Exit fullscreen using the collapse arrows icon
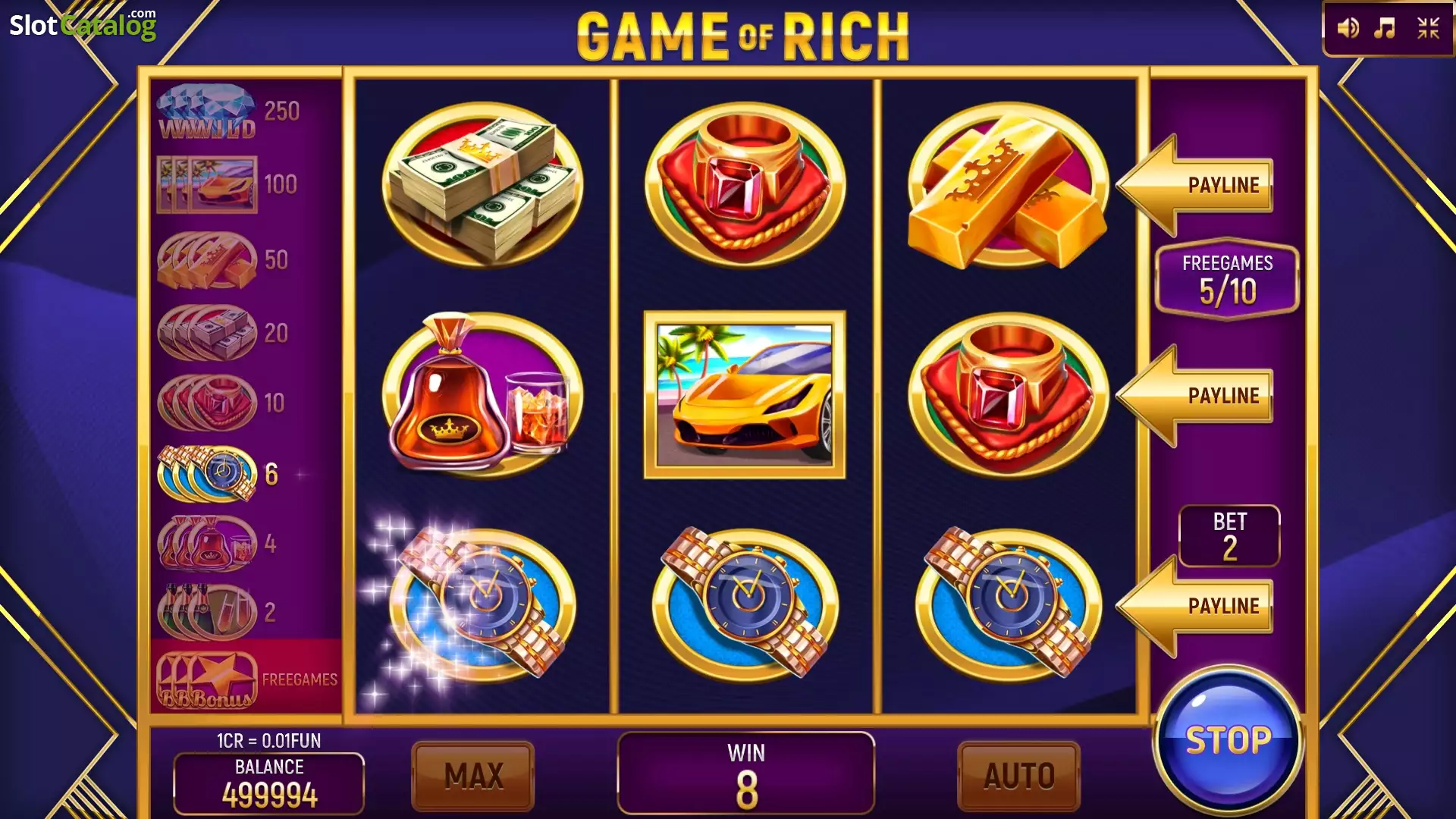This screenshot has height=819, width=1456. (x=1428, y=29)
